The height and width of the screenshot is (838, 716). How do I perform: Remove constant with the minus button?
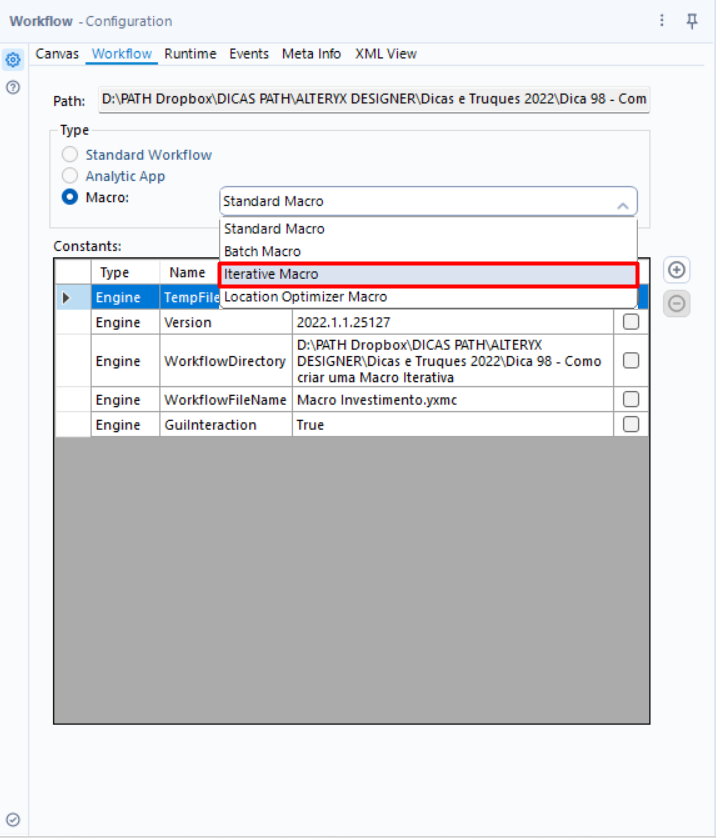(676, 304)
